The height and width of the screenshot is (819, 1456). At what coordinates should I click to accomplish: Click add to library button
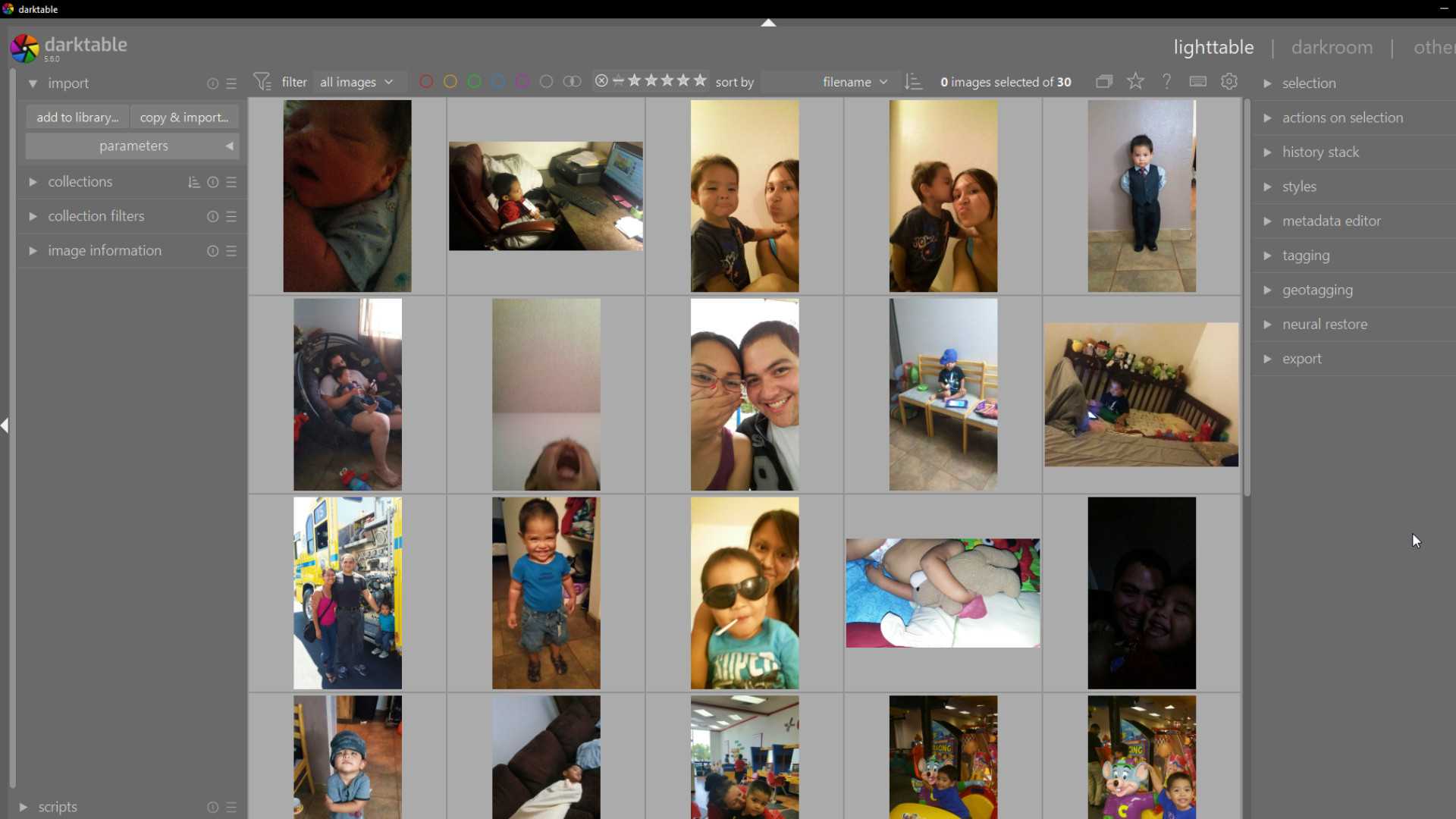click(x=77, y=118)
